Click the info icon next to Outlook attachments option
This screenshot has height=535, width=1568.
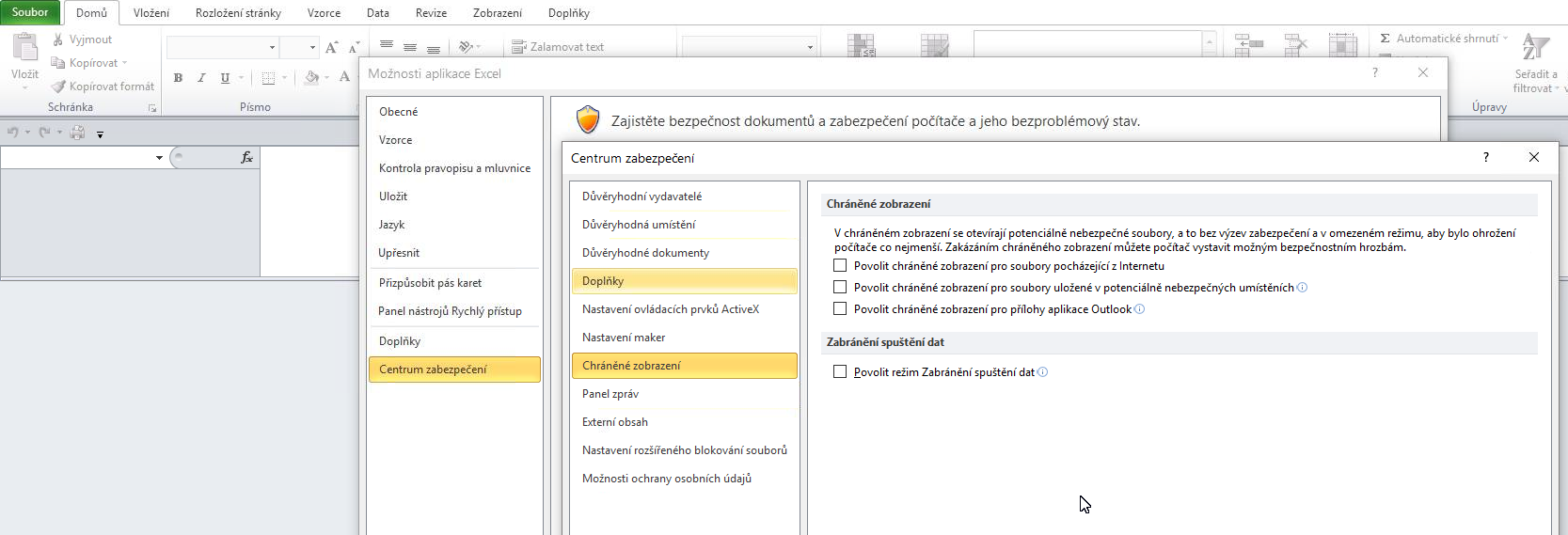pyautogui.click(x=1139, y=309)
